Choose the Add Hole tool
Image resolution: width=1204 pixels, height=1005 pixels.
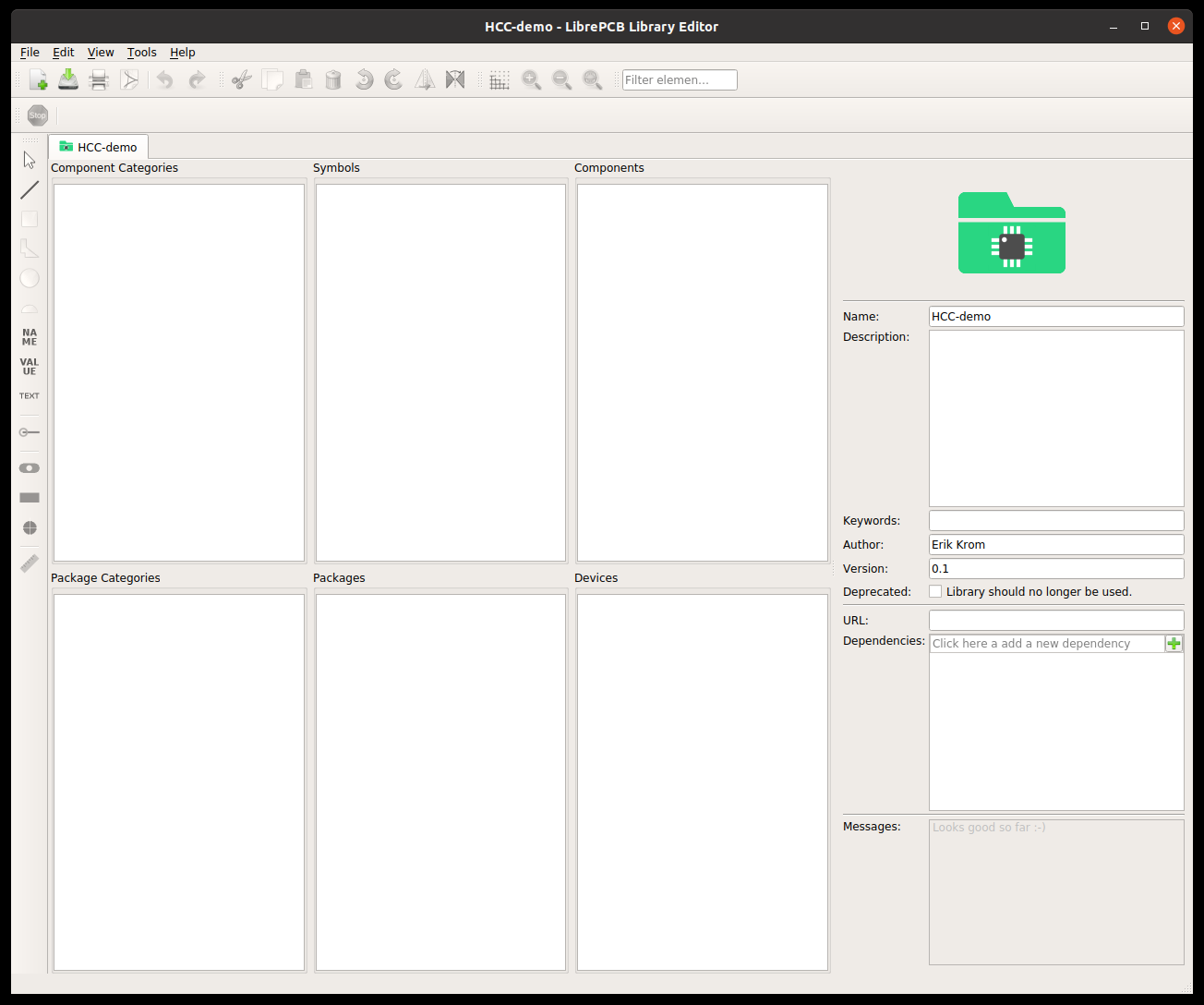click(x=30, y=527)
